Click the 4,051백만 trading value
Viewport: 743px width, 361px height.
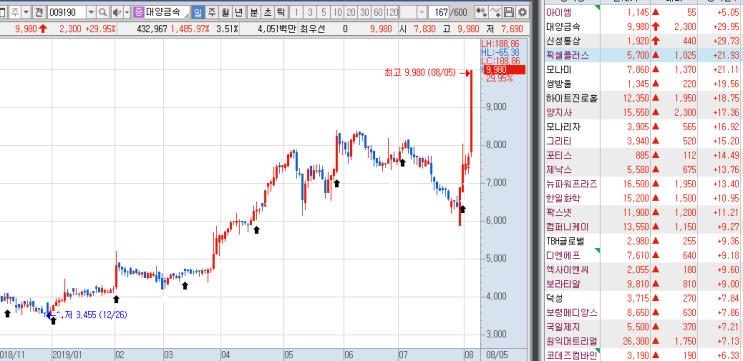pyautogui.click(x=277, y=29)
